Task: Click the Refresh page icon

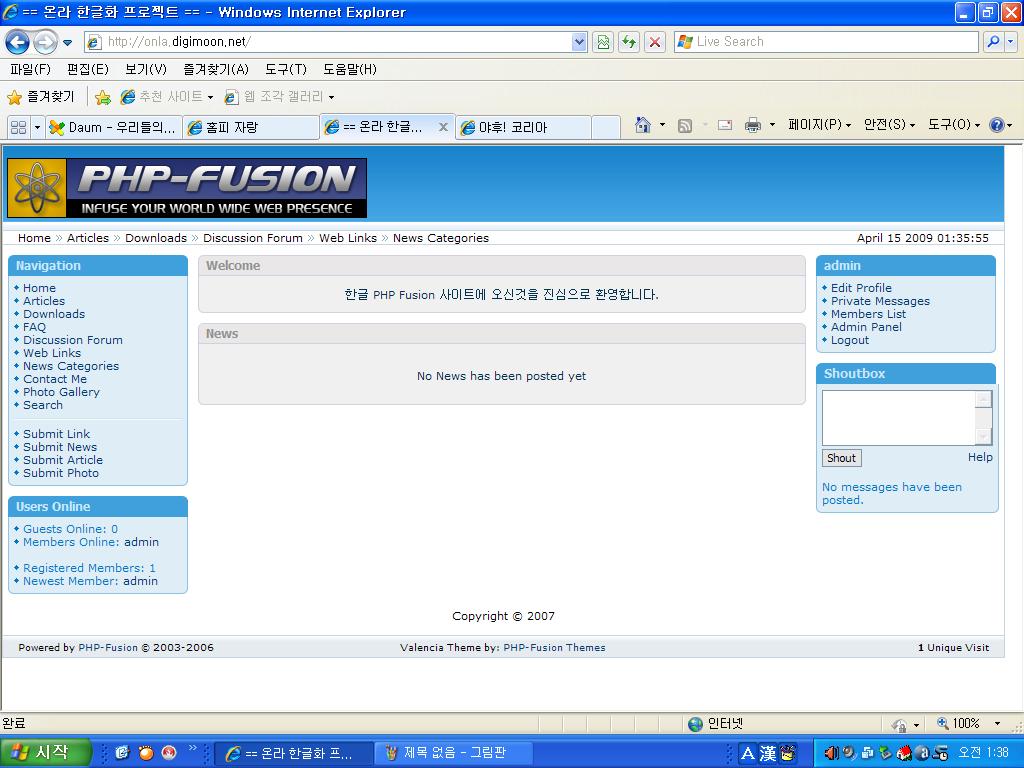Action: 629,42
